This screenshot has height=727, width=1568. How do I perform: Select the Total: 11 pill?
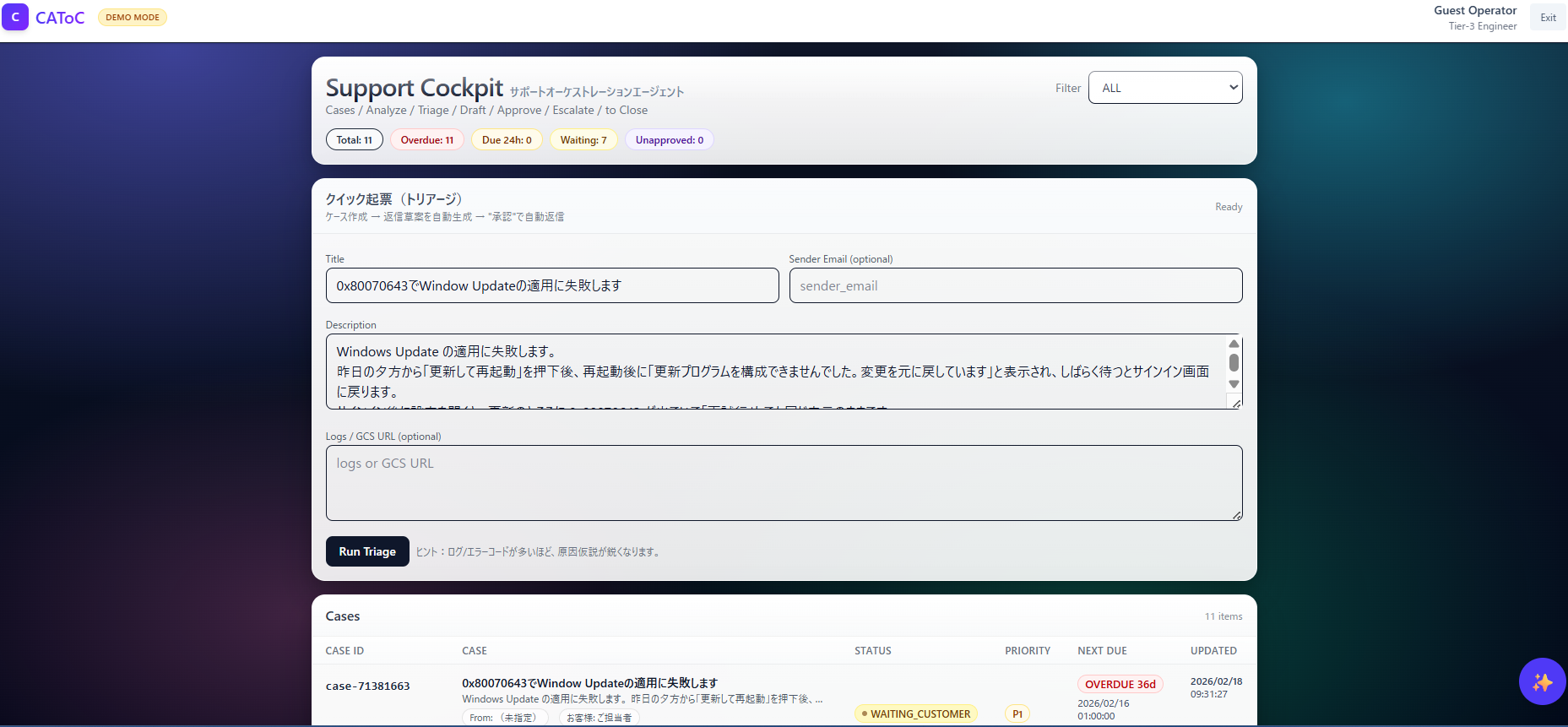click(355, 140)
